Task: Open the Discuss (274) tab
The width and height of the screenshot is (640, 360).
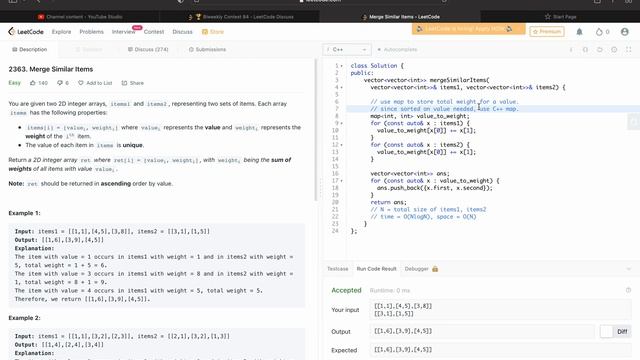Action: pos(148,49)
